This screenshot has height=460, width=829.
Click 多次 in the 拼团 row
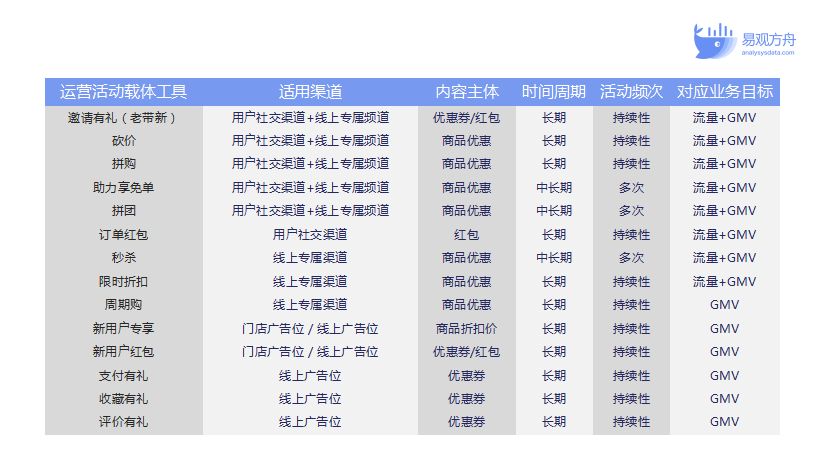click(631, 211)
